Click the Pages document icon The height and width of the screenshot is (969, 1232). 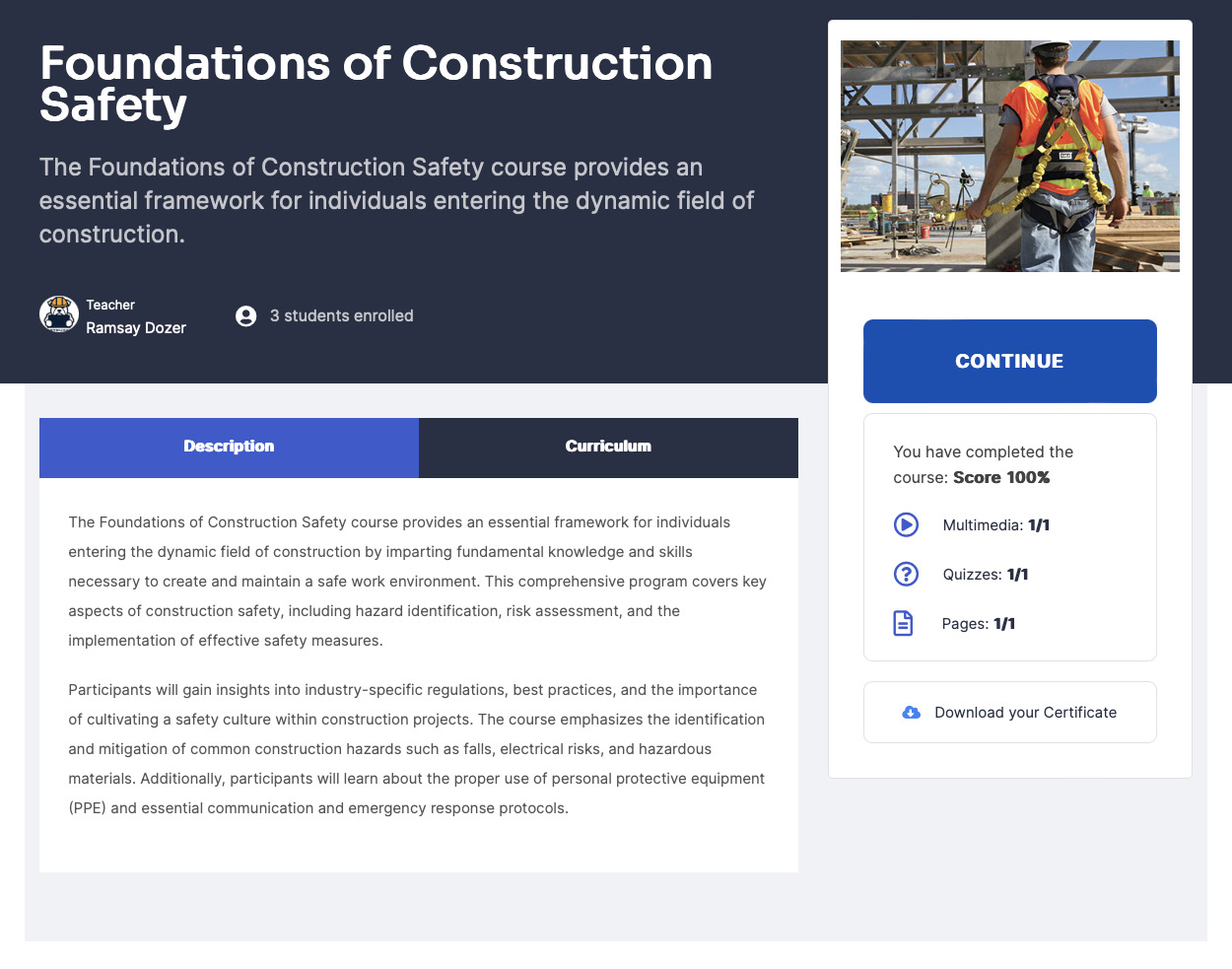[903, 623]
